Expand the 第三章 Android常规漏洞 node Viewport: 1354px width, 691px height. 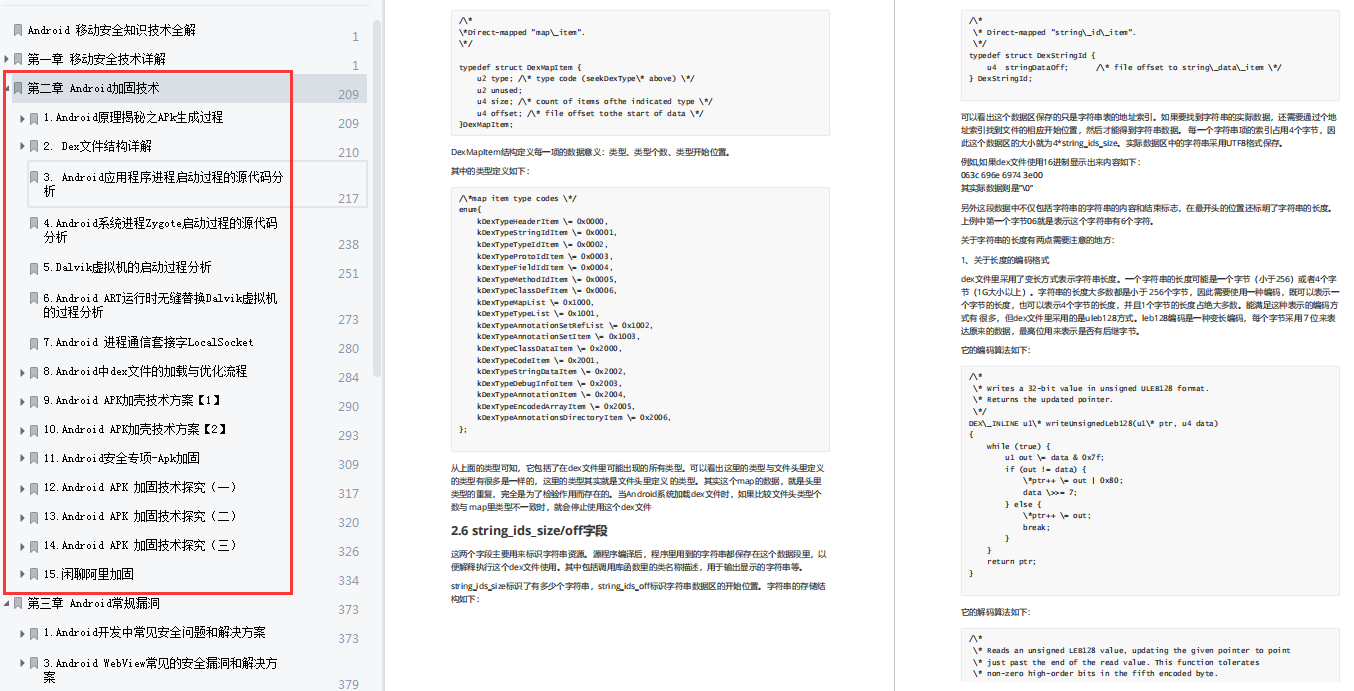6,603
